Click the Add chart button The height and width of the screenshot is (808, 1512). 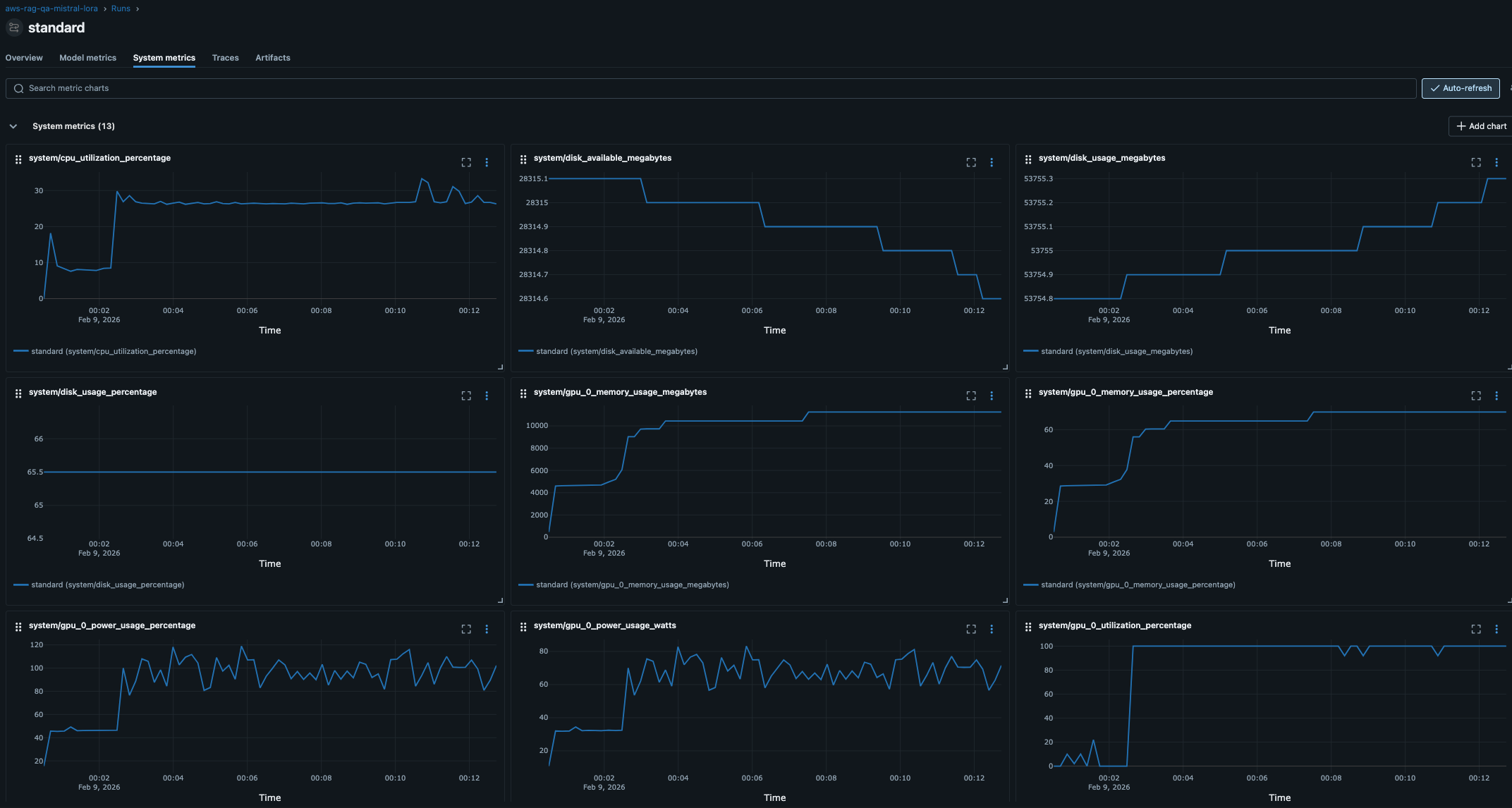[x=1480, y=126]
